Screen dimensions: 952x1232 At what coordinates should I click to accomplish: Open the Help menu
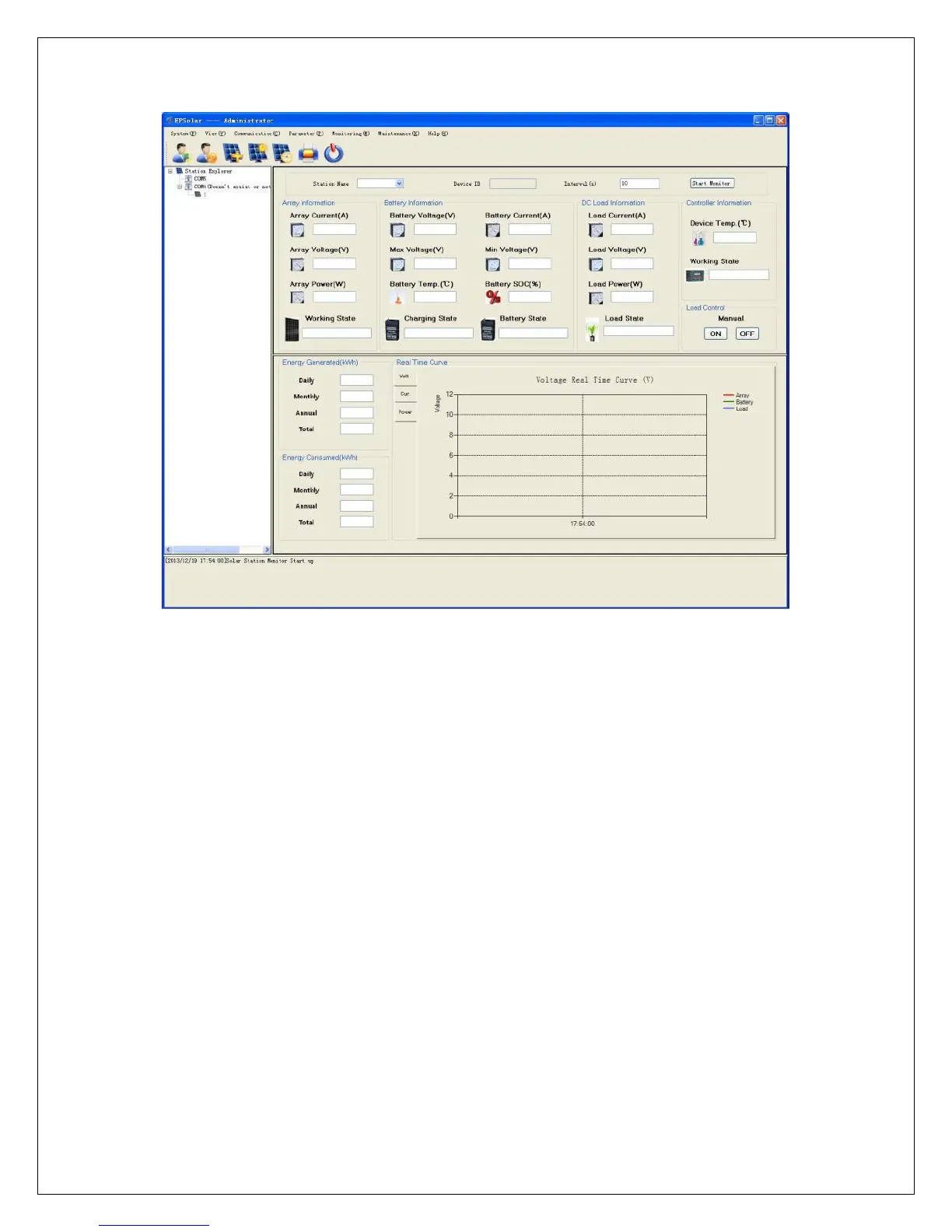pos(438,134)
